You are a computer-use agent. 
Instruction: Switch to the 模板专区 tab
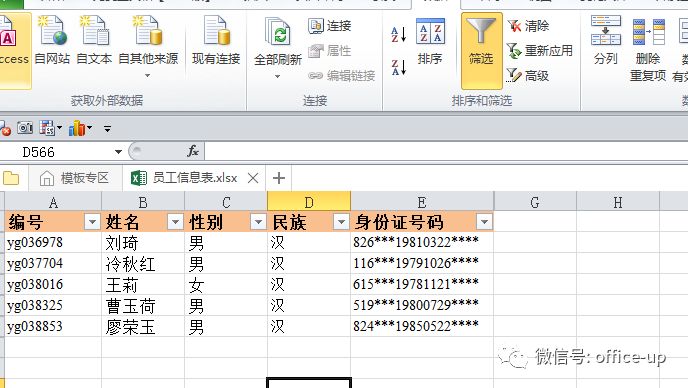pyautogui.click(x=74, y=178)
